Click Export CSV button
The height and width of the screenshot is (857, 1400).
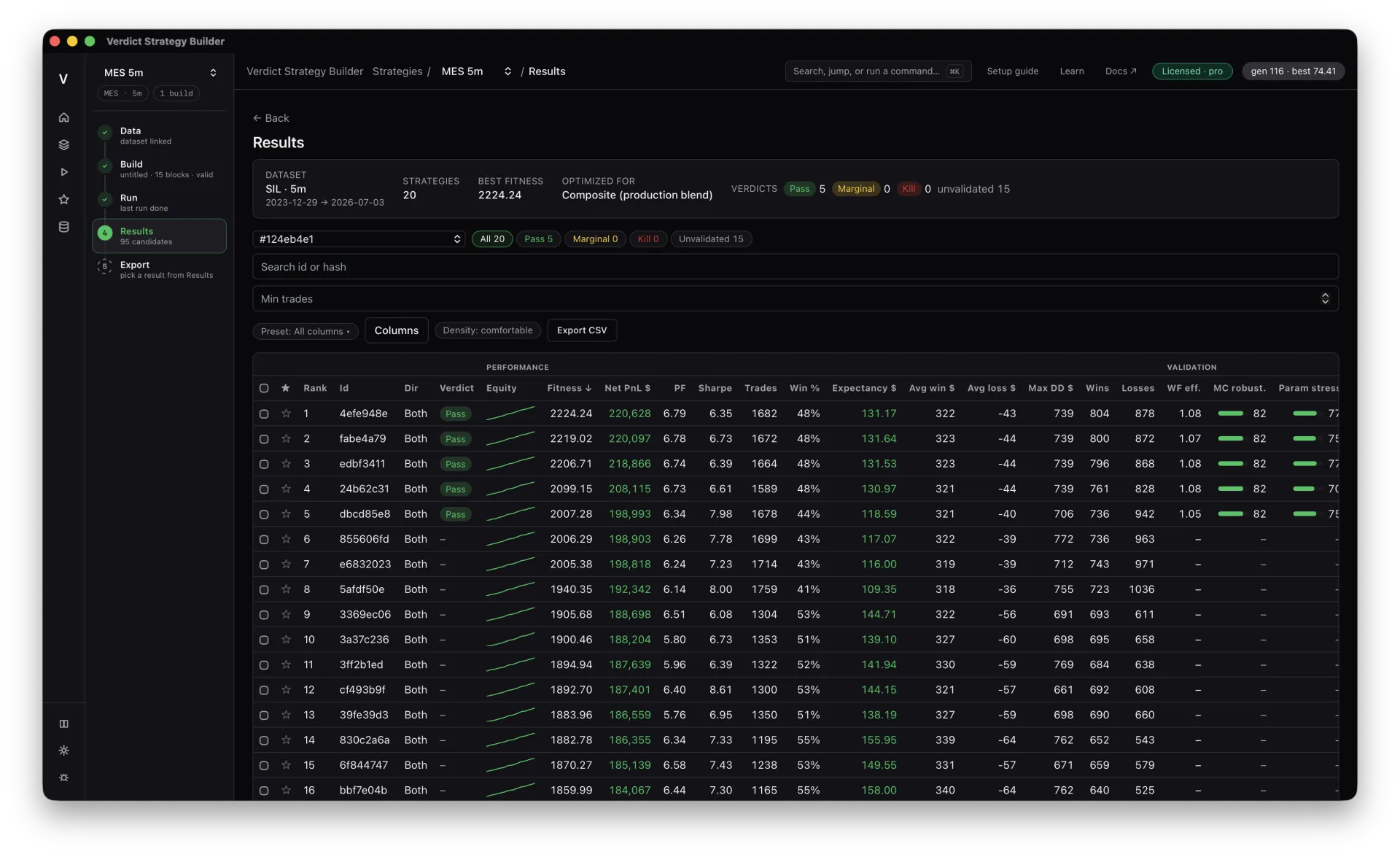pos(582,330)
